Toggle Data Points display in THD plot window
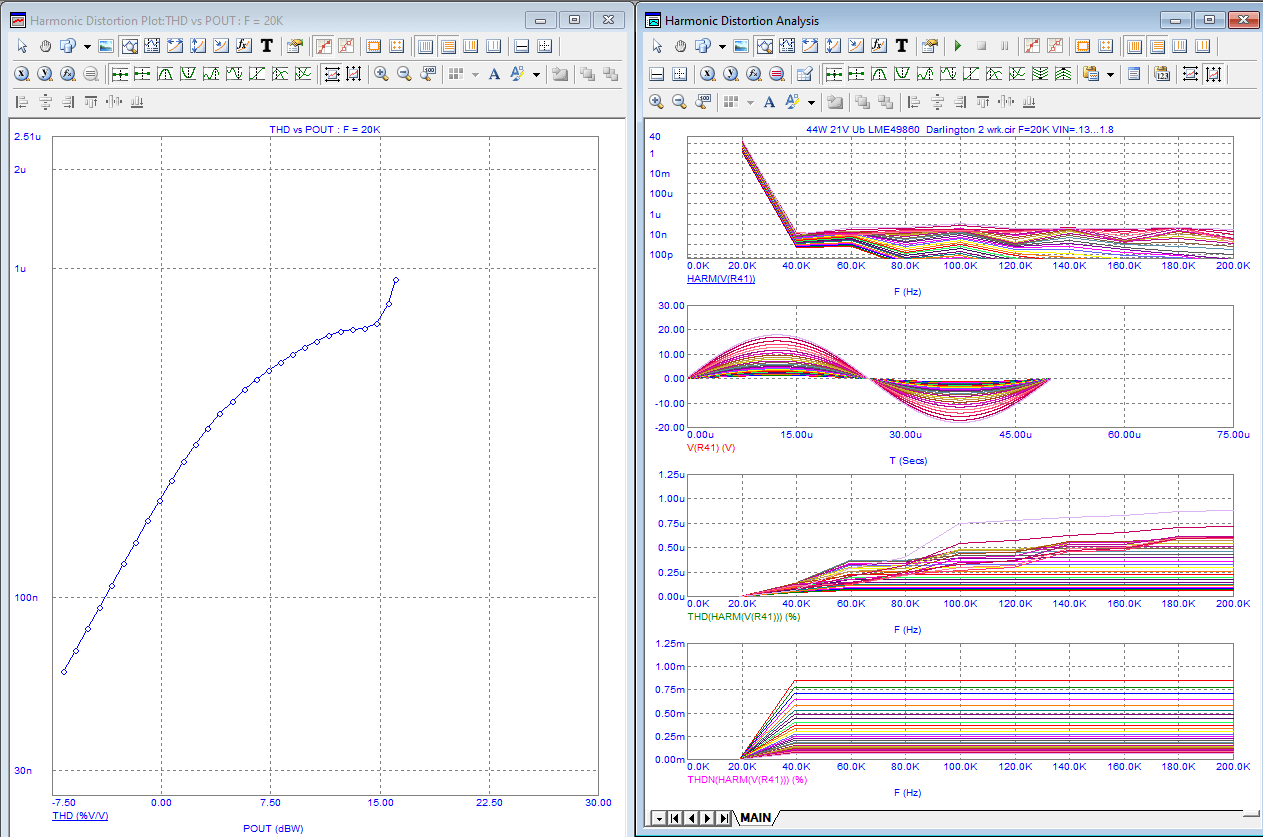The width and height of the screenshot is (1263, 837). pyautogui.click(x=325, y=46)
